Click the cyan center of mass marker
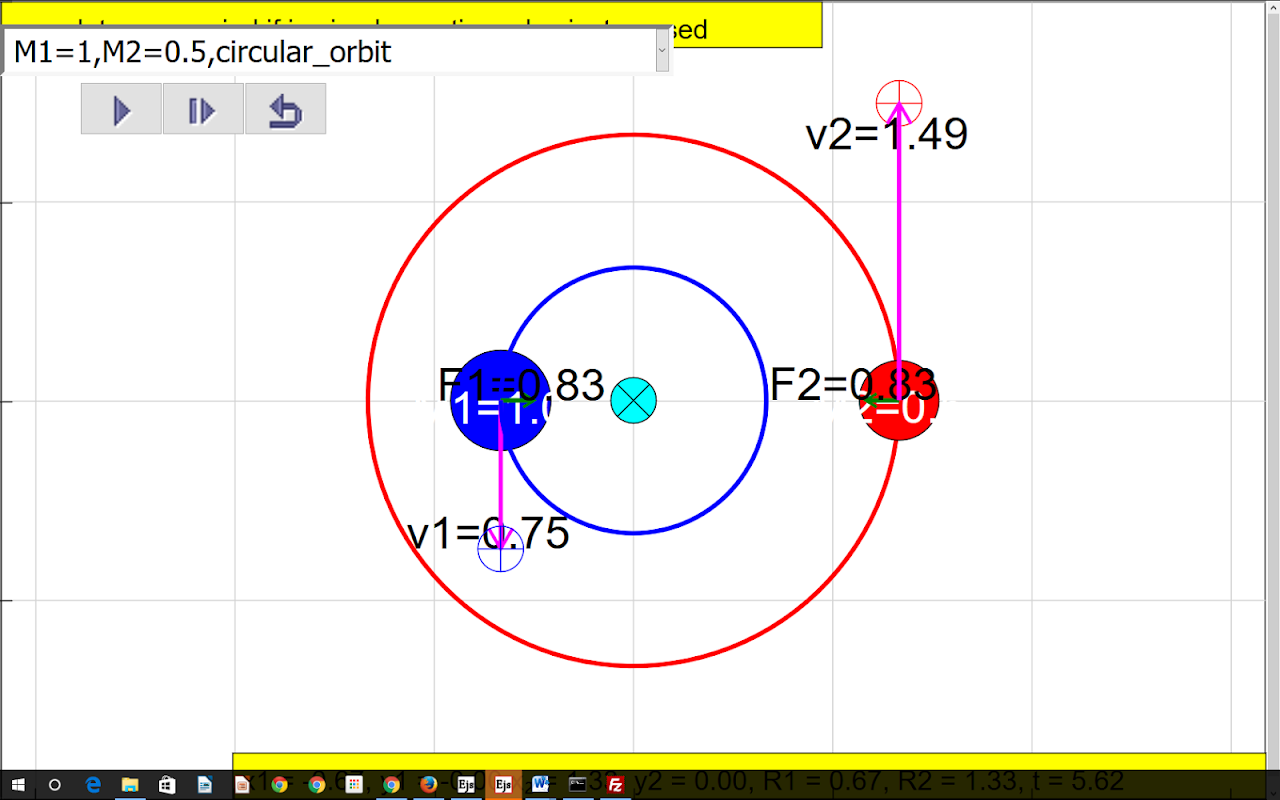 click(x=633, y=401)
